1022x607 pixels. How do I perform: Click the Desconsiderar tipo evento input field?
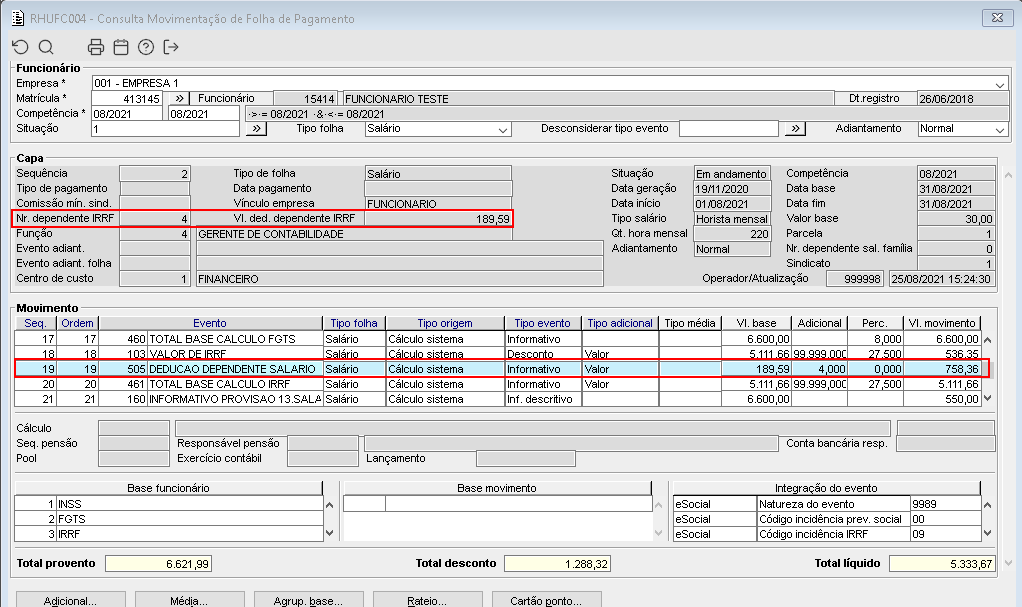(729, 129)
